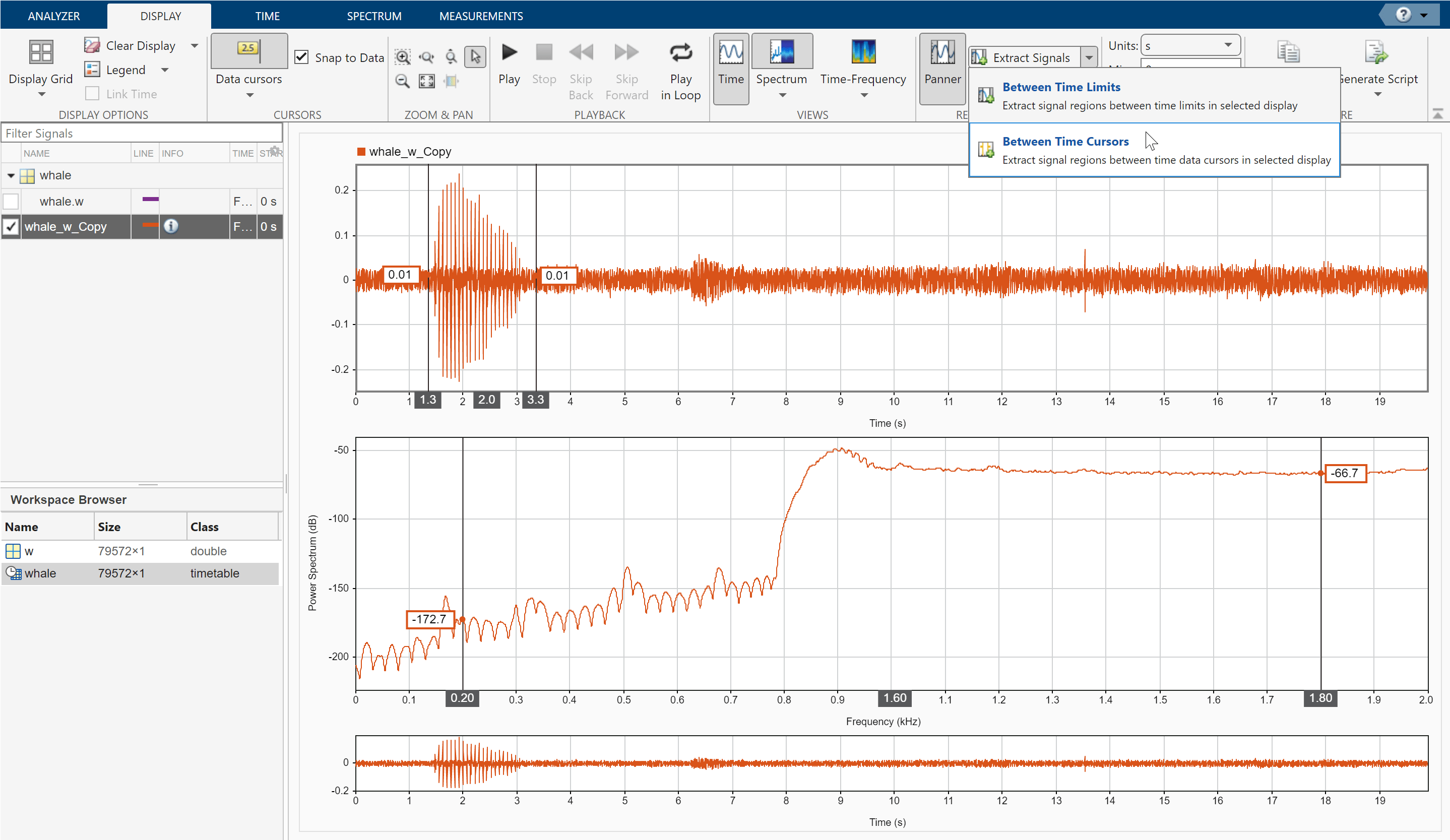Collapse the whale signal group
1450x840 pixels.
[11, 175]
